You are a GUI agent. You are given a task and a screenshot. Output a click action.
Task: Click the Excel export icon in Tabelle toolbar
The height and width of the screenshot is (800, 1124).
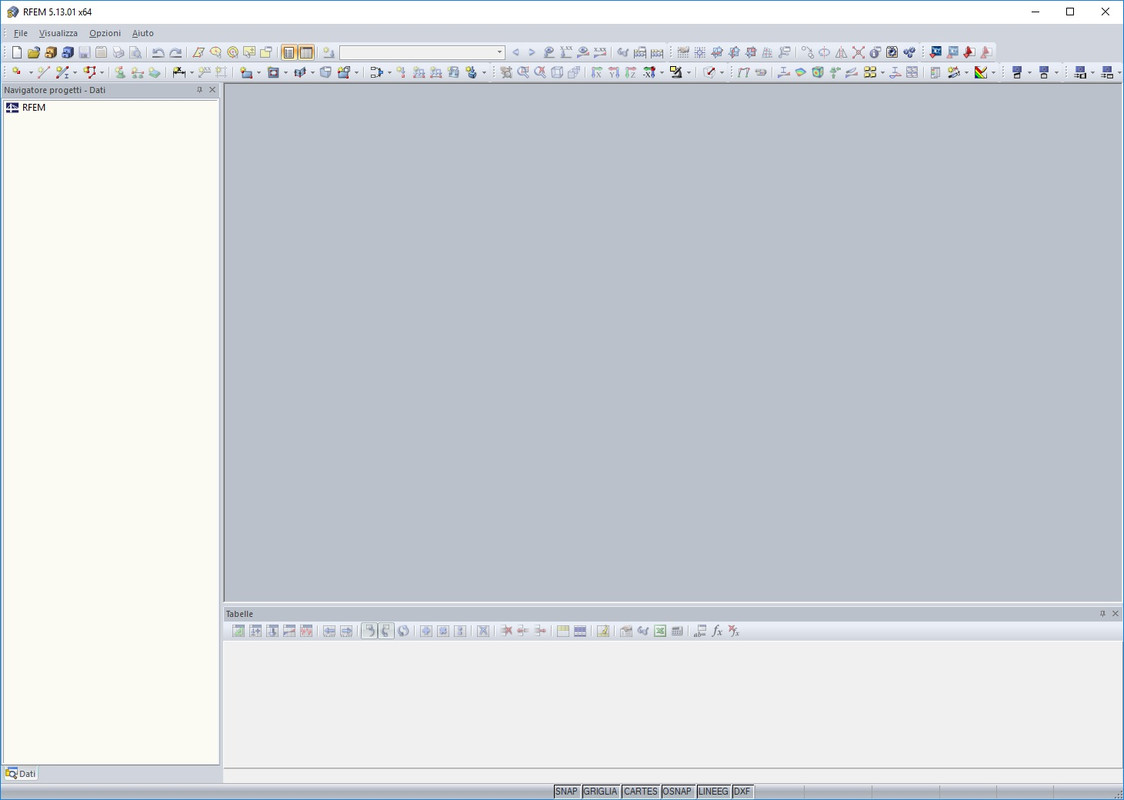coord(660,631)
